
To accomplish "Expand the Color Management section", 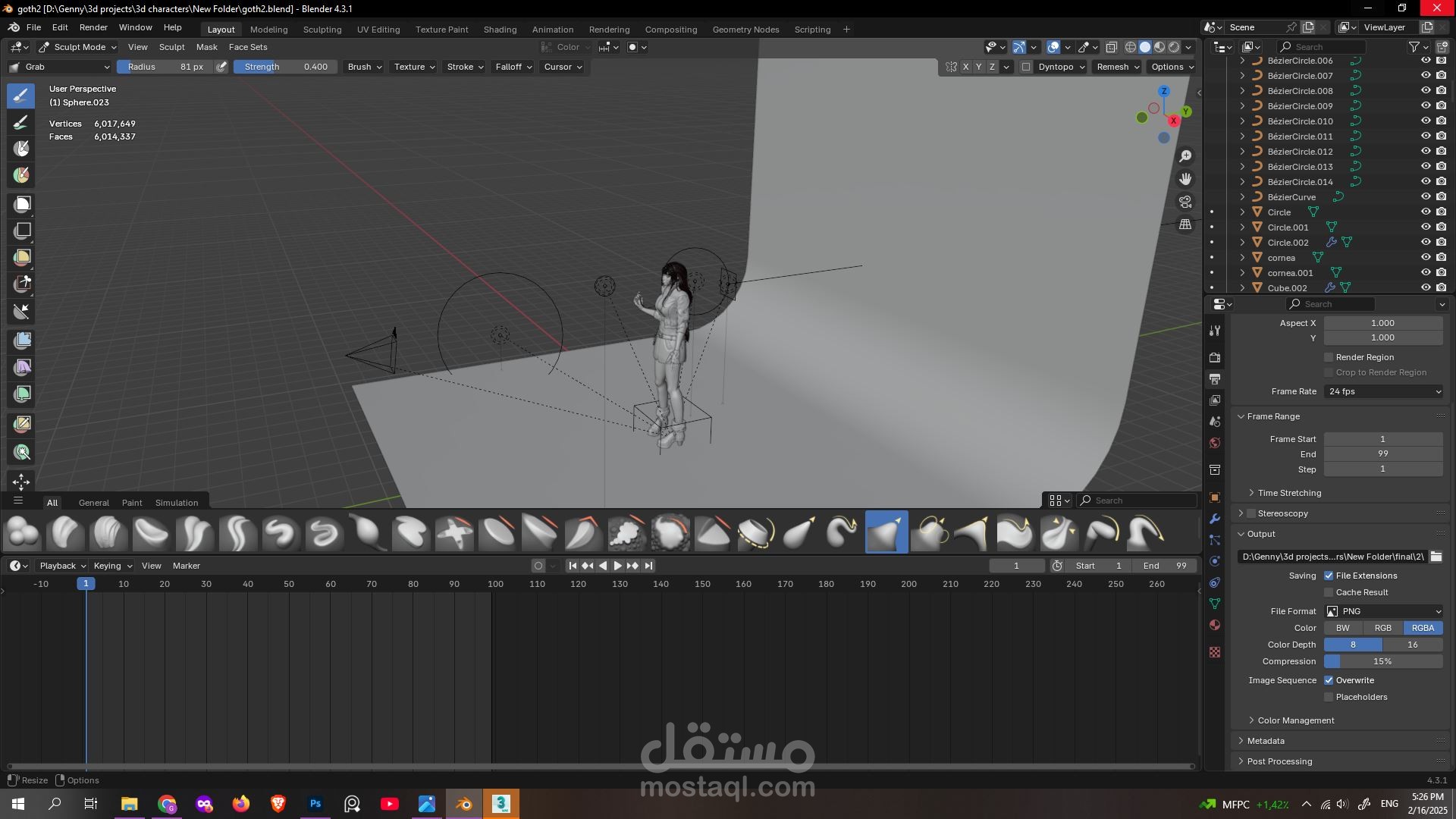I will click(1295, 720).
